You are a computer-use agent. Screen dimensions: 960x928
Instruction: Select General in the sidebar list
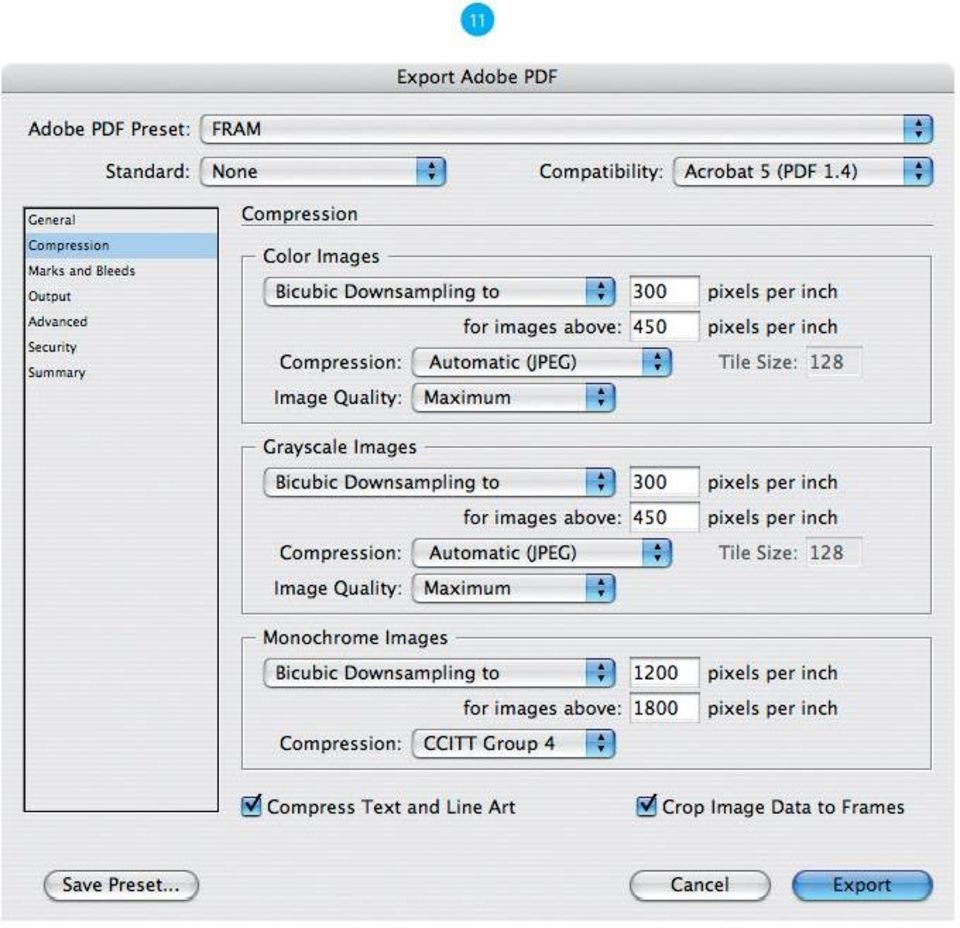(x=121, y=220)
